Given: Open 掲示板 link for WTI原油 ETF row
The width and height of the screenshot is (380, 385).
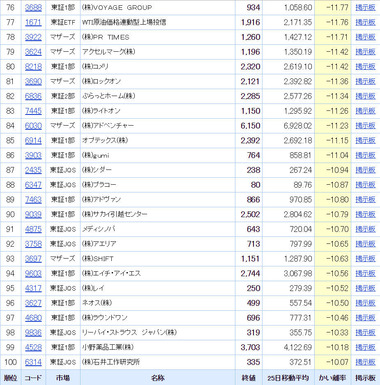Looking at the screenshot, I should coord(365,22).
